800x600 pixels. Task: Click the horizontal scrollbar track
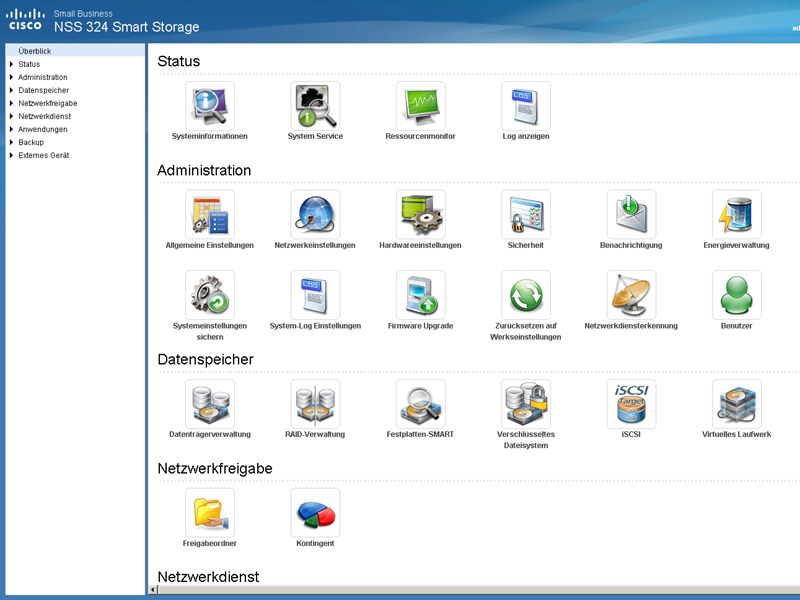click(479, 590)
